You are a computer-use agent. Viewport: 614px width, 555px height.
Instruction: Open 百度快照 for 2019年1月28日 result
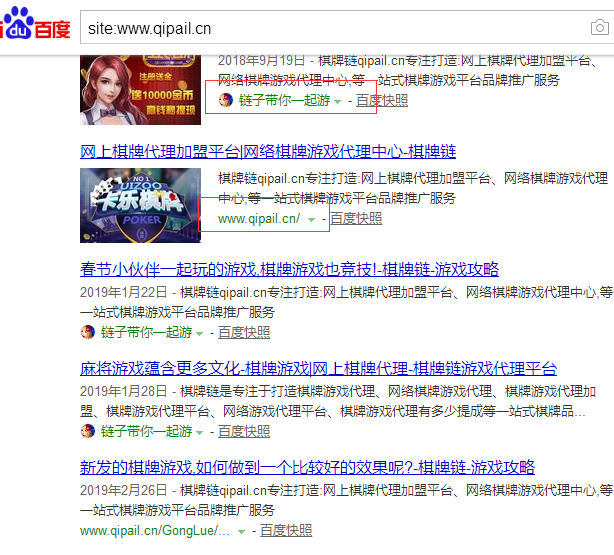tap(244, 432)
